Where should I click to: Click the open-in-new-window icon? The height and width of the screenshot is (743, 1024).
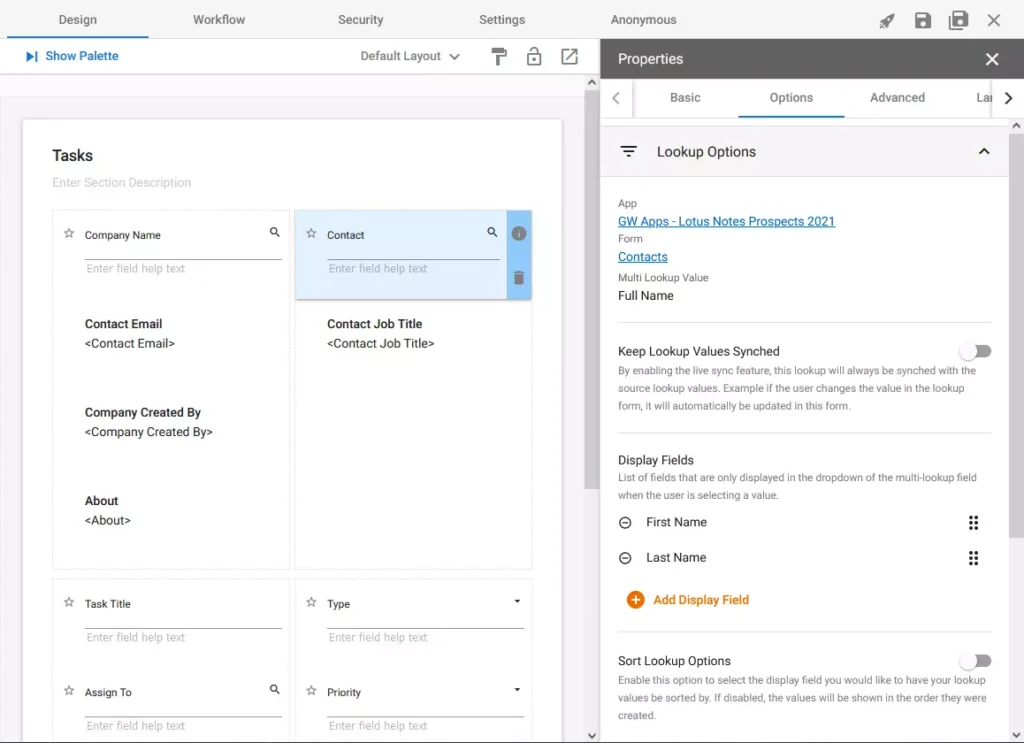(x=569, y=56)
